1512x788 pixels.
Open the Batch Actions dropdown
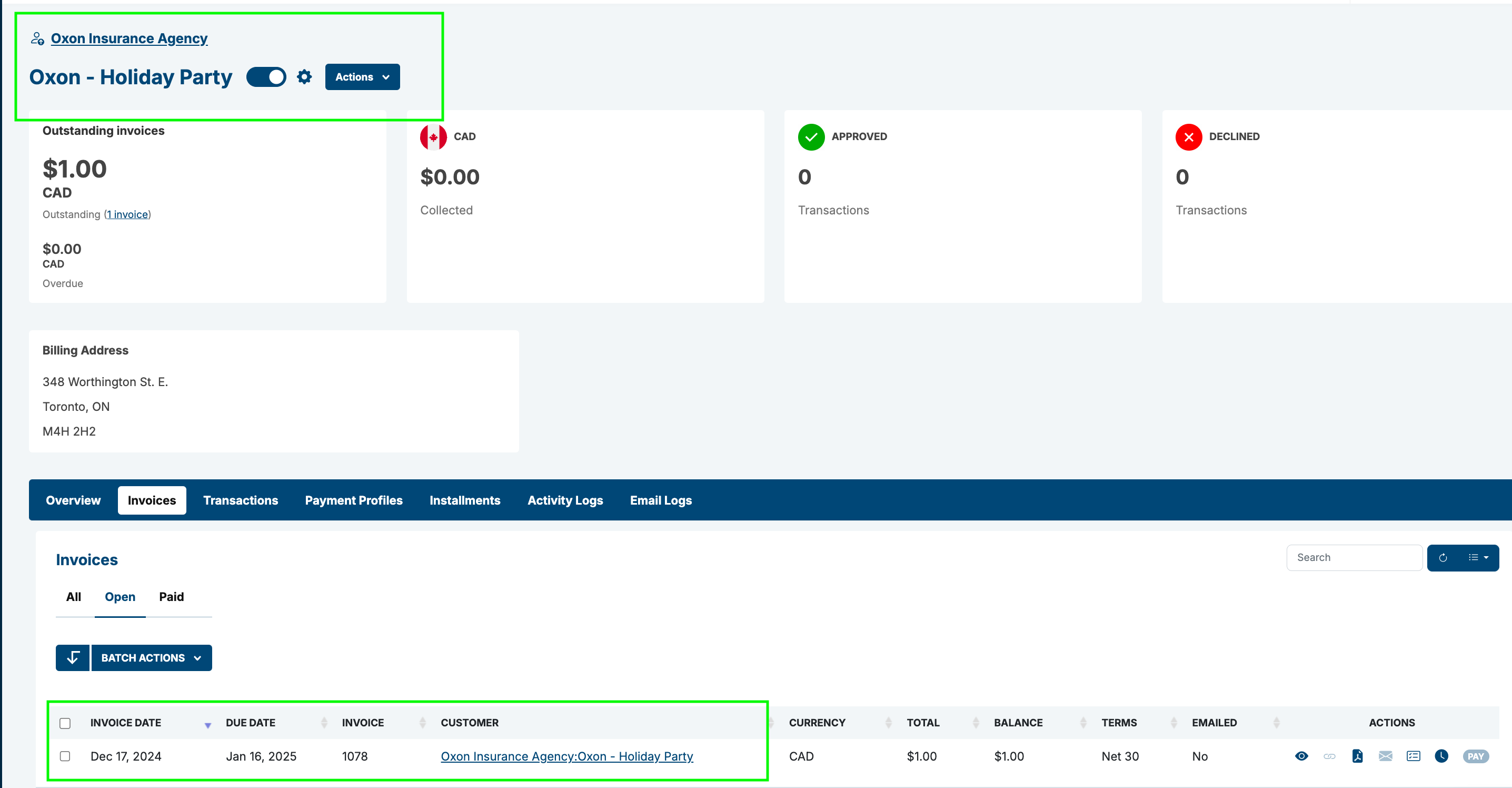pos(151,657)
